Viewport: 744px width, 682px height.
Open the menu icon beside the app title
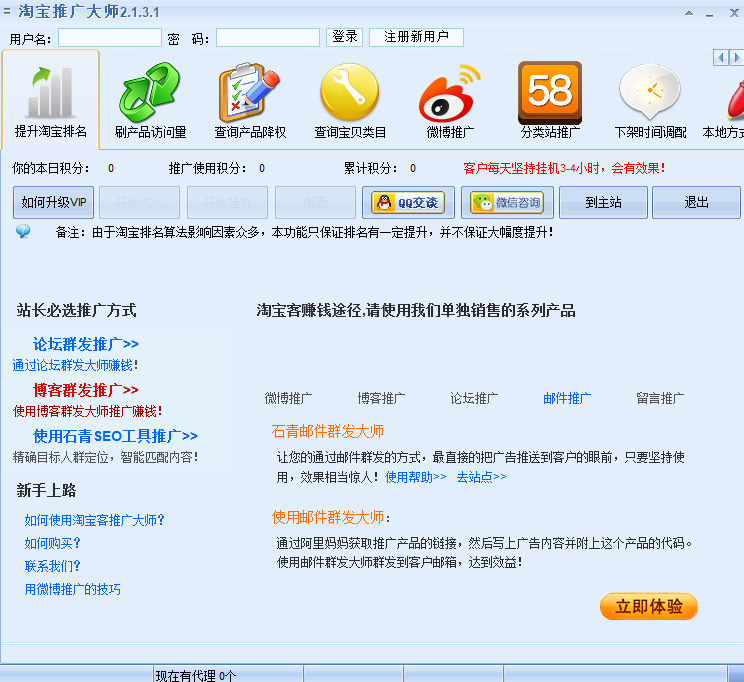(7, 11)
